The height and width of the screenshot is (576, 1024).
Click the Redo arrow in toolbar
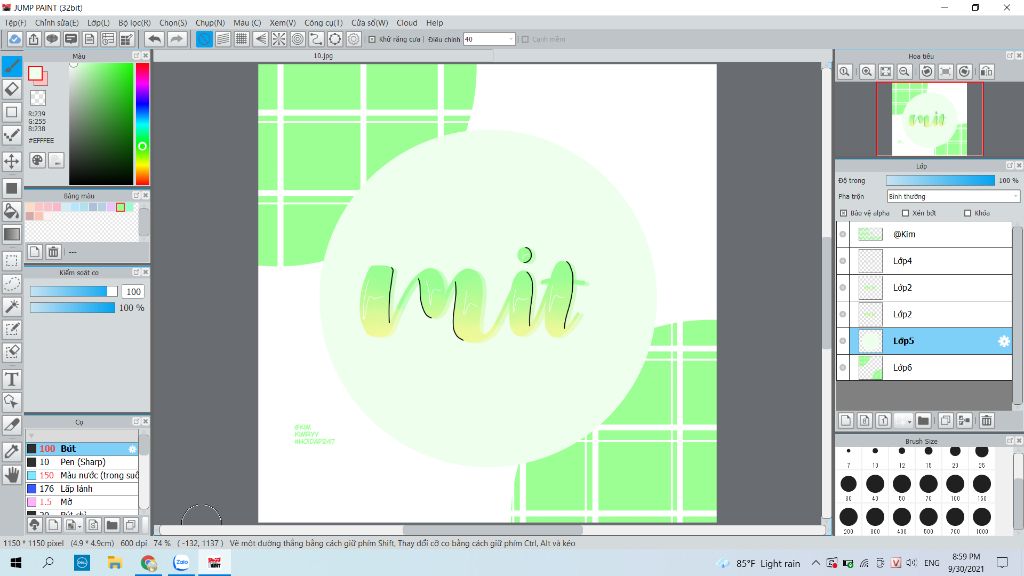[176, 39]
